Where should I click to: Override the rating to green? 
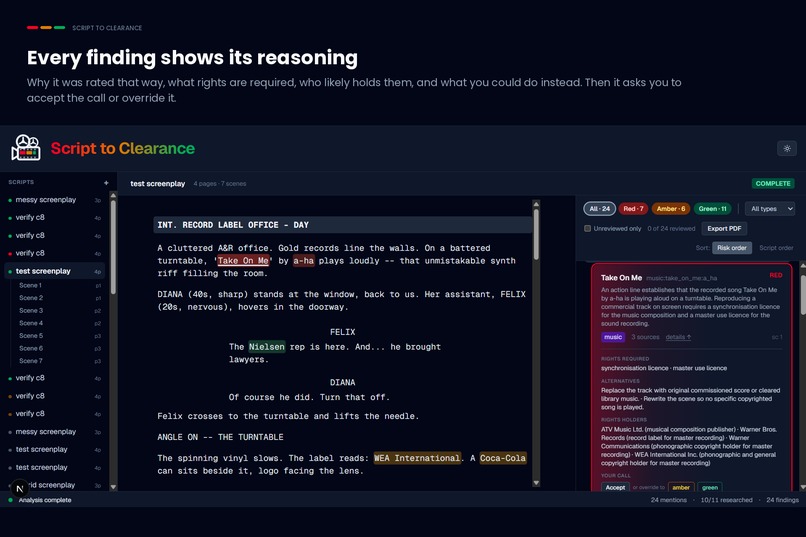[710, 487]
